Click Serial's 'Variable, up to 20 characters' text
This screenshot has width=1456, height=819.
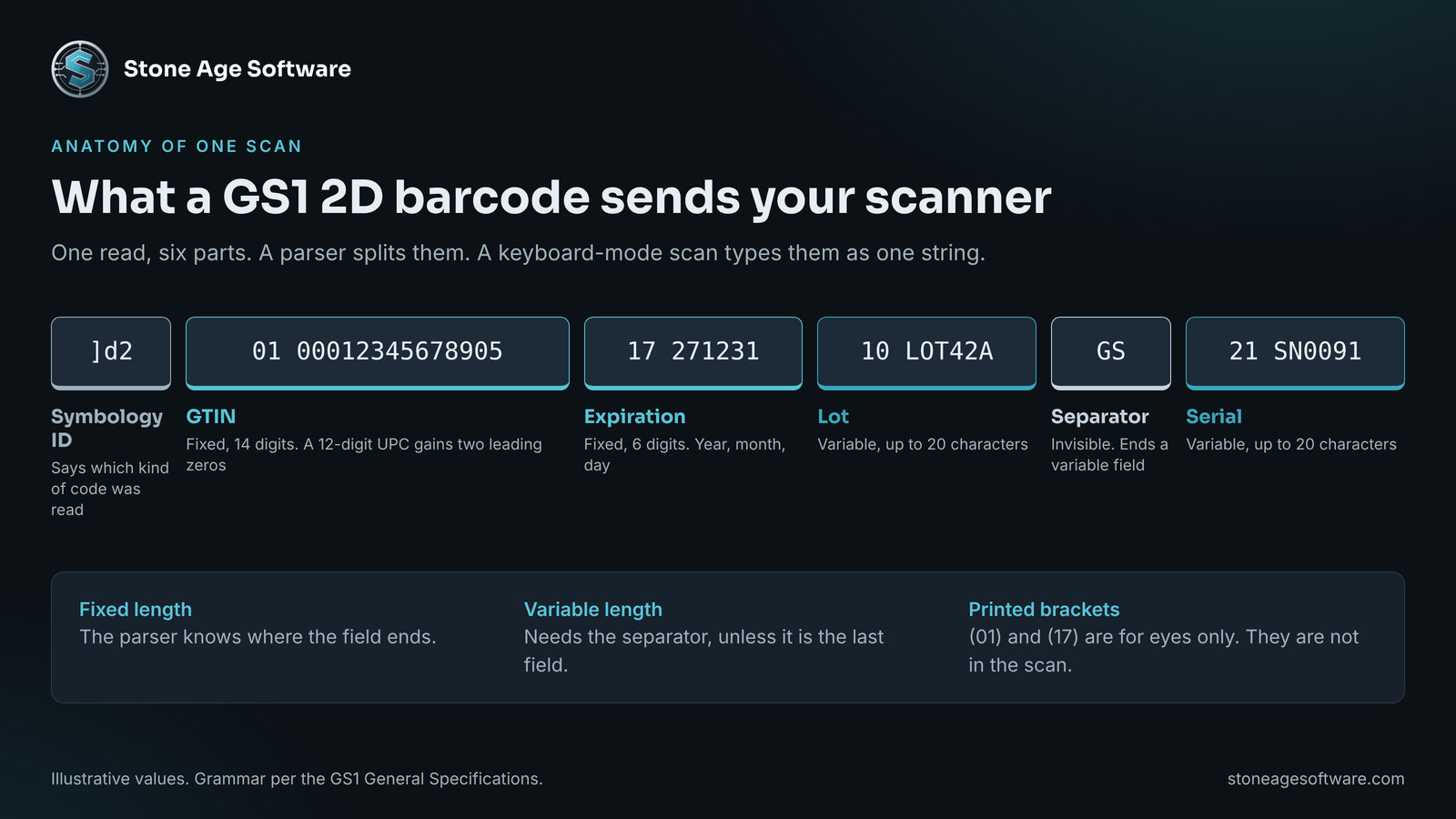click(x=1291, y=444)
